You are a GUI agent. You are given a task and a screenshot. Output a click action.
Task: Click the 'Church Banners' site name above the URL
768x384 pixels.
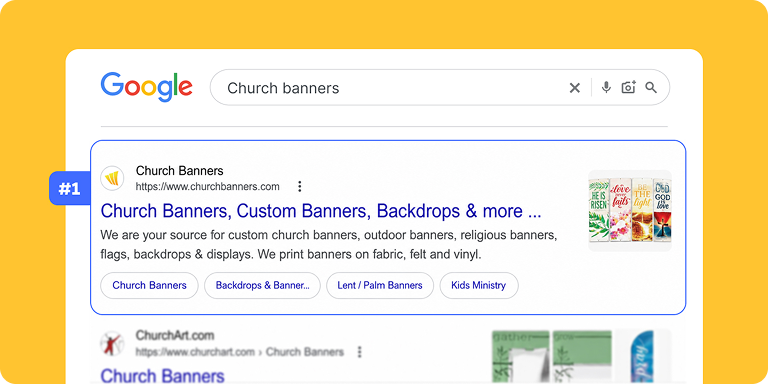179,170
